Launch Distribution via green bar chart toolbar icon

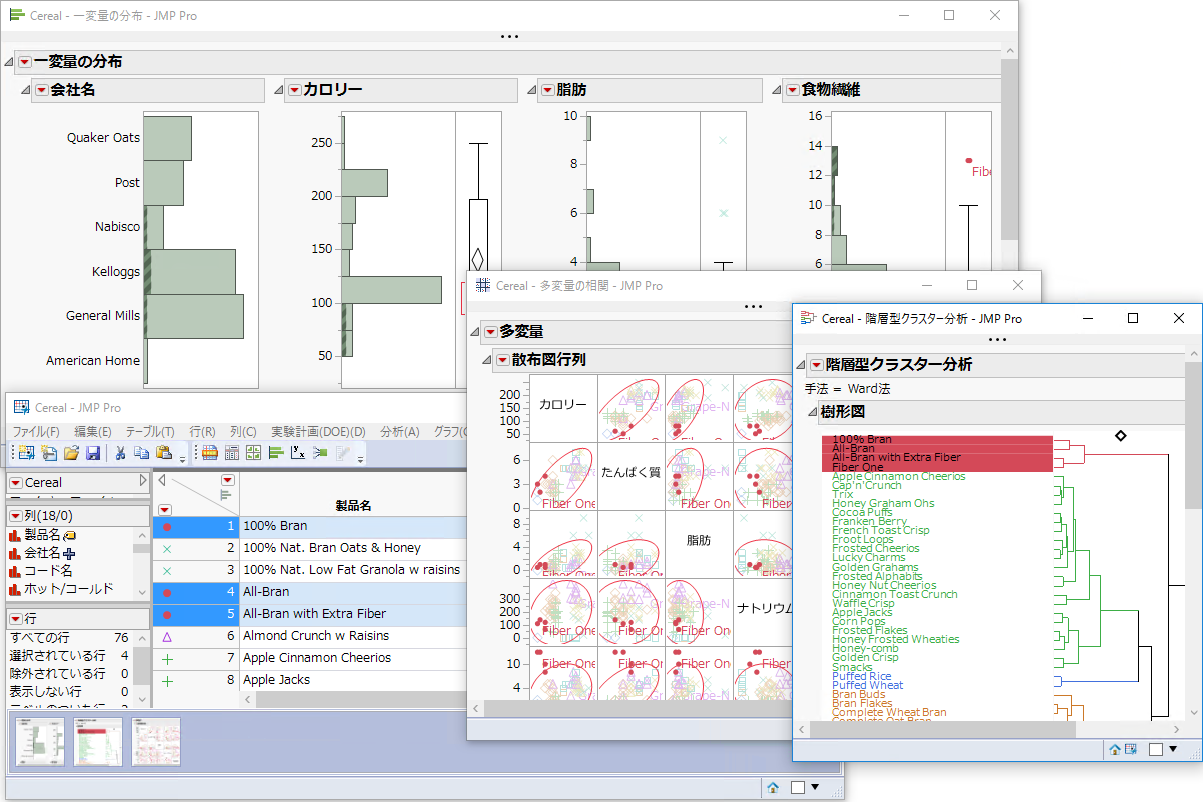pos(276,453)
